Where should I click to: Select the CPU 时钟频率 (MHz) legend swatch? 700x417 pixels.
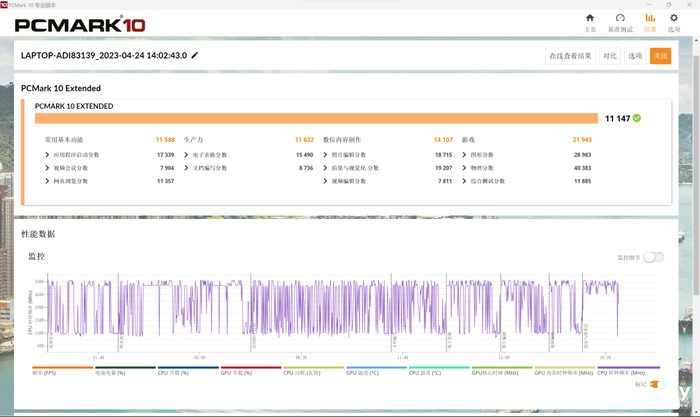(629, 367)
